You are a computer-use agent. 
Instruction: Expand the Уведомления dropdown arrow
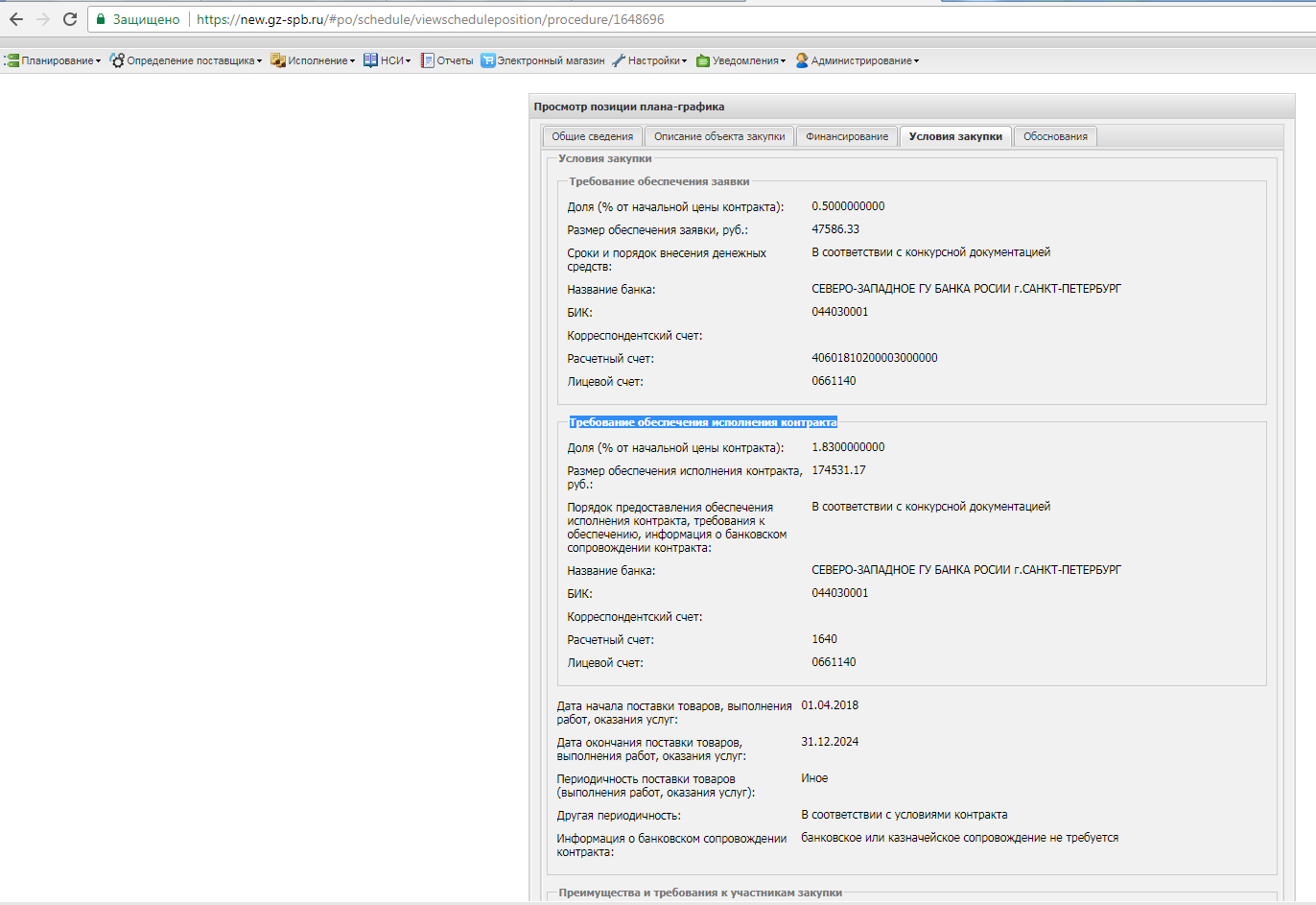click(x=783, y=61)
